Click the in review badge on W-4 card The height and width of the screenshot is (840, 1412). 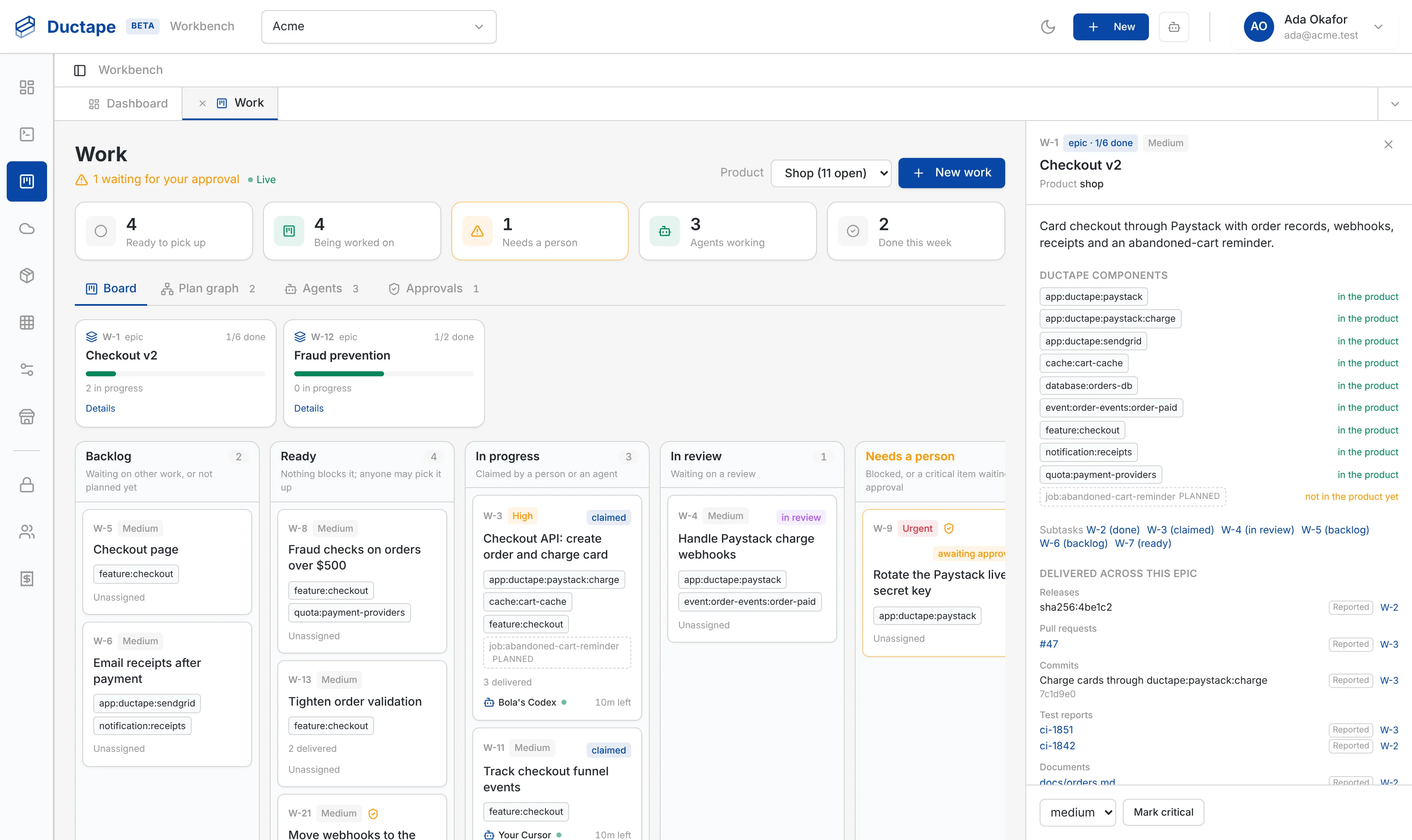[801, 517]
